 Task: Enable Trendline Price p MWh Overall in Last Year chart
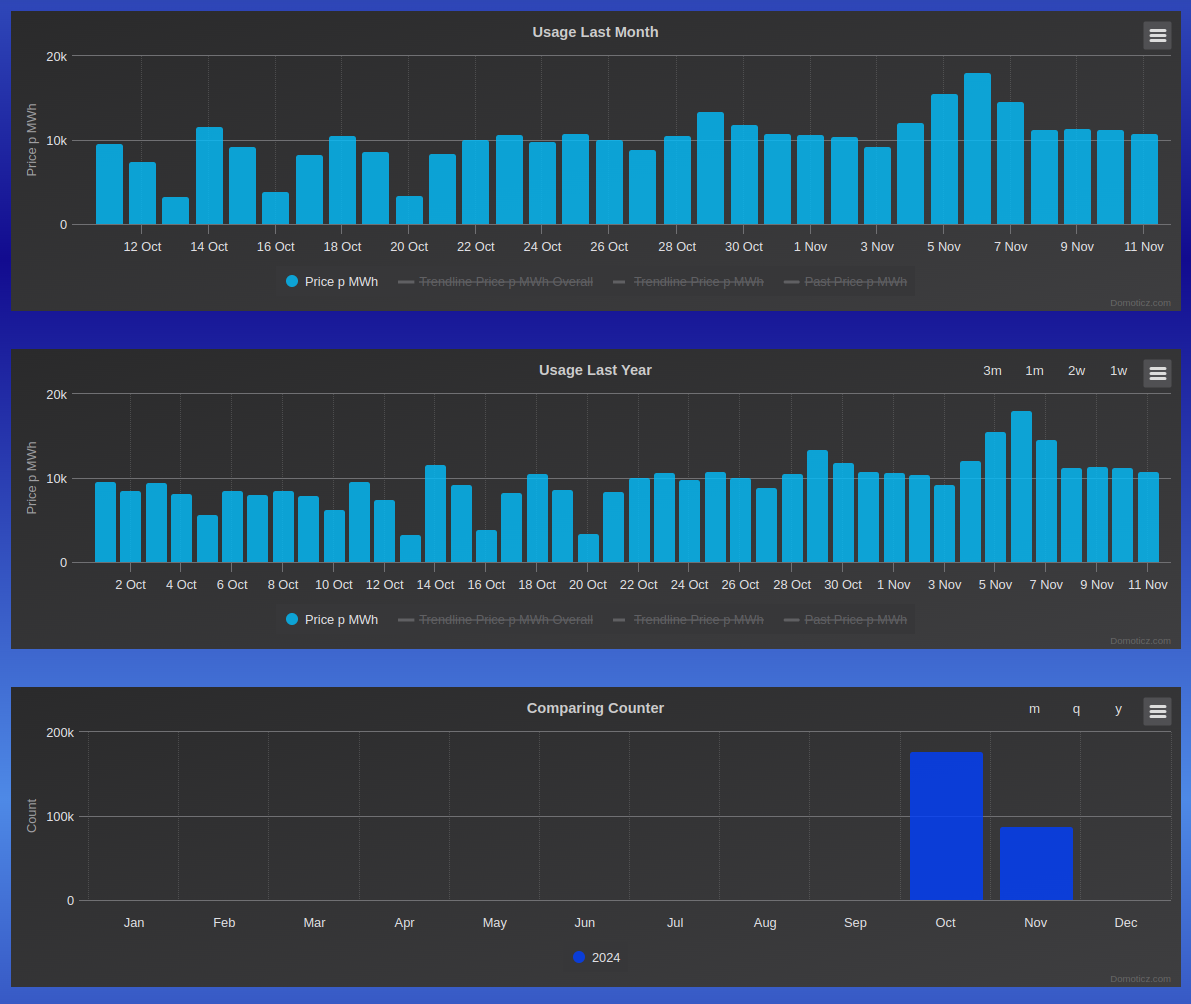495,620
